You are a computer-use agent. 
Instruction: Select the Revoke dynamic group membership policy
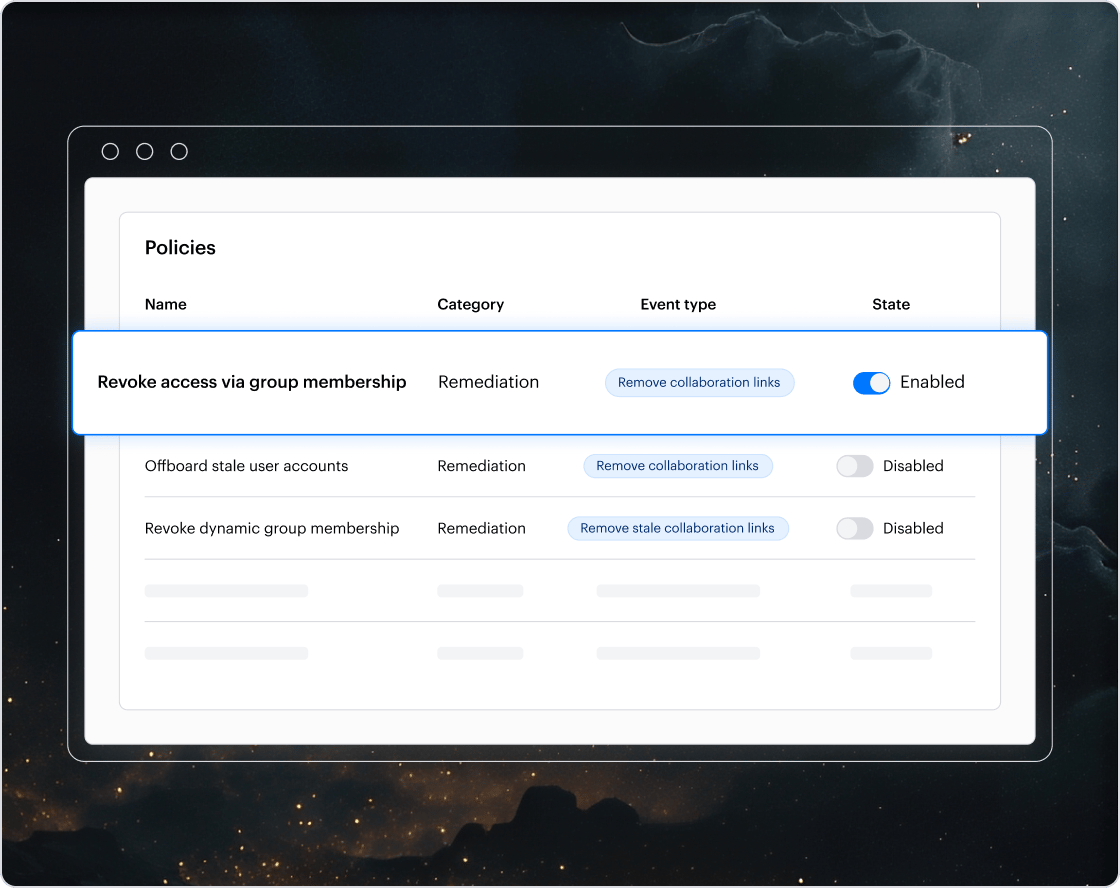(x=272, y=528)
